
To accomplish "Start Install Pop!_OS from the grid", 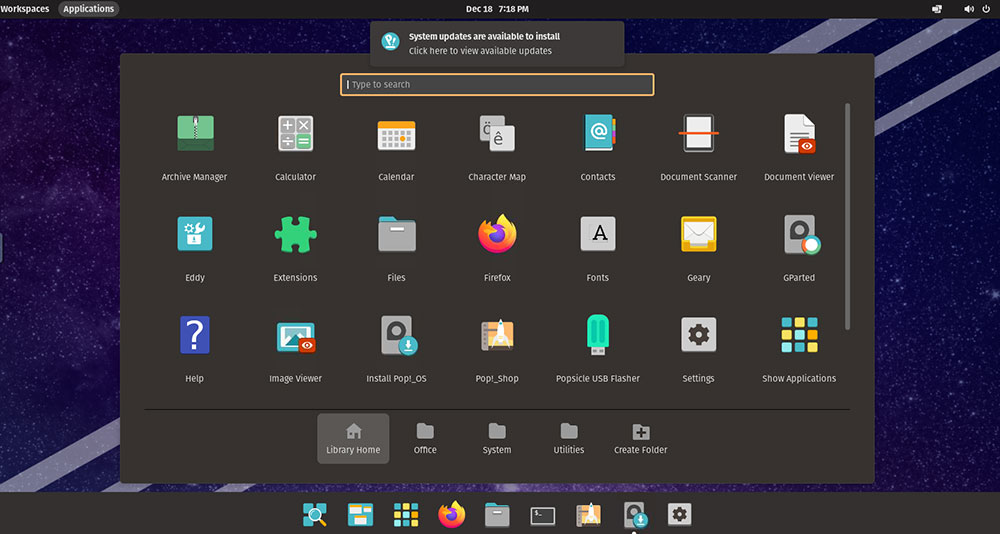I will coord(399,336).
